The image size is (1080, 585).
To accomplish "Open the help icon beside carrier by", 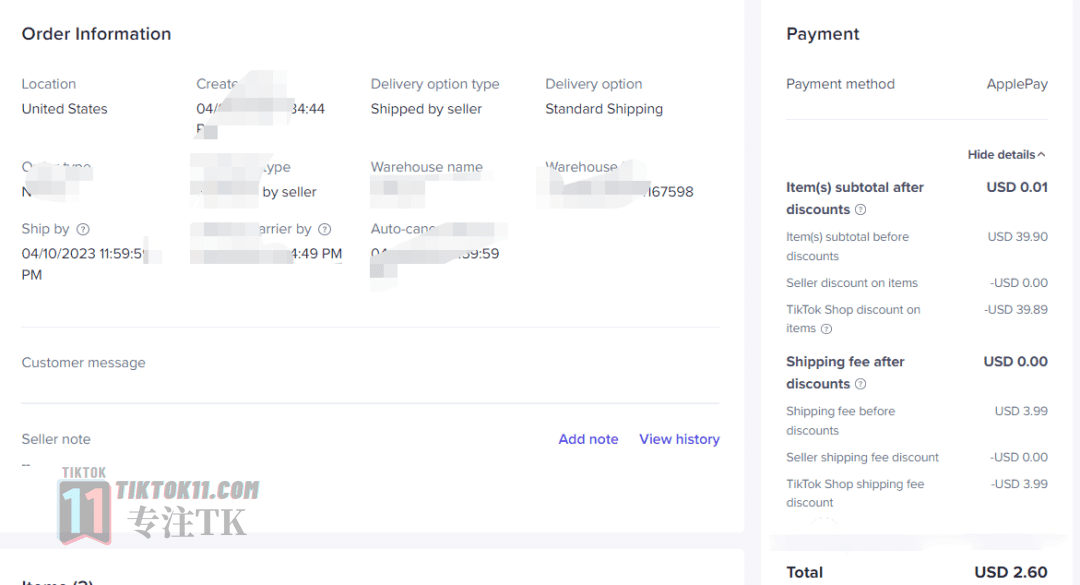I will pos(324,229).
